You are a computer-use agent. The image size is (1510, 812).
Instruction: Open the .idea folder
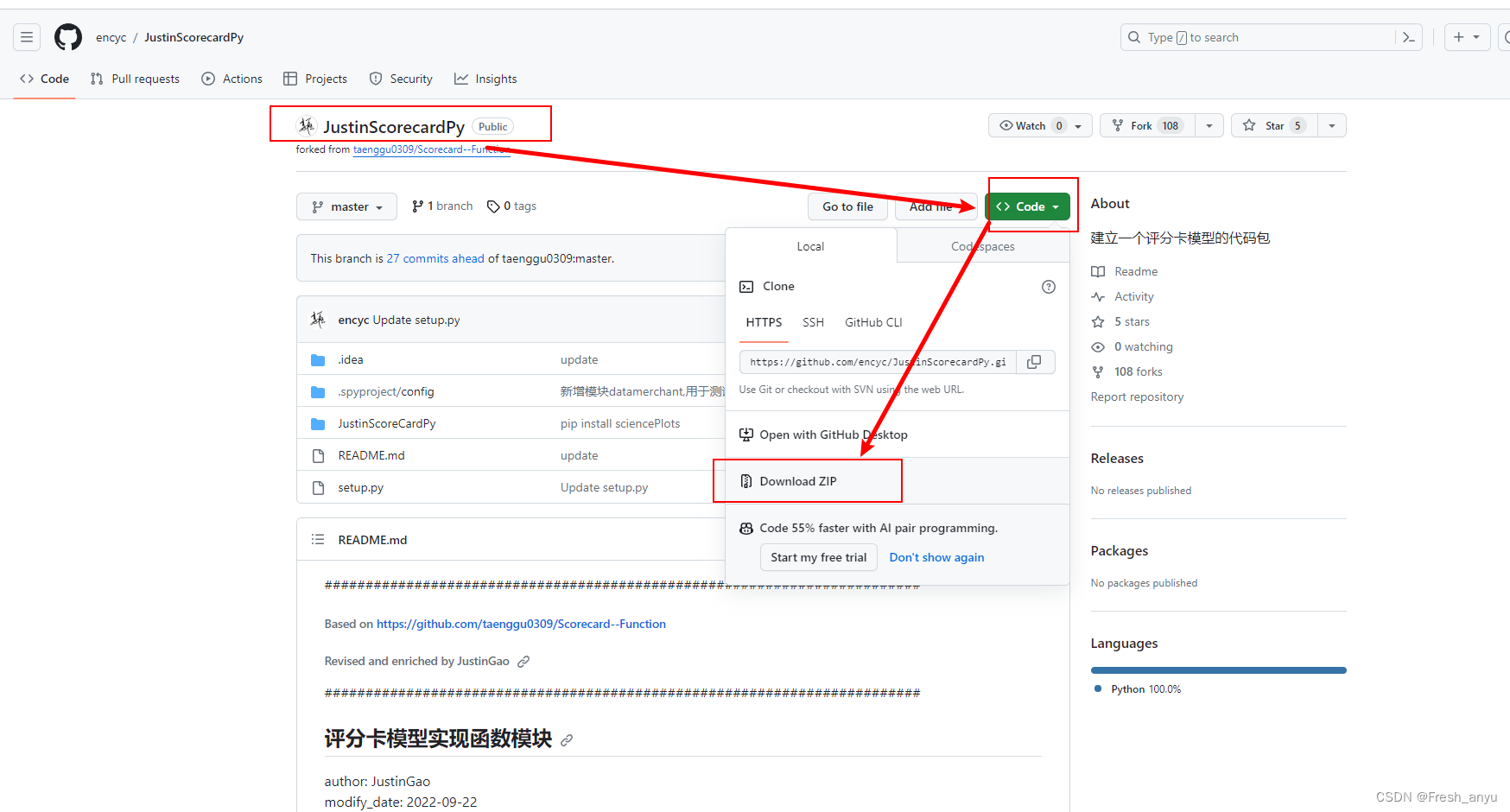tap(351, 359)
